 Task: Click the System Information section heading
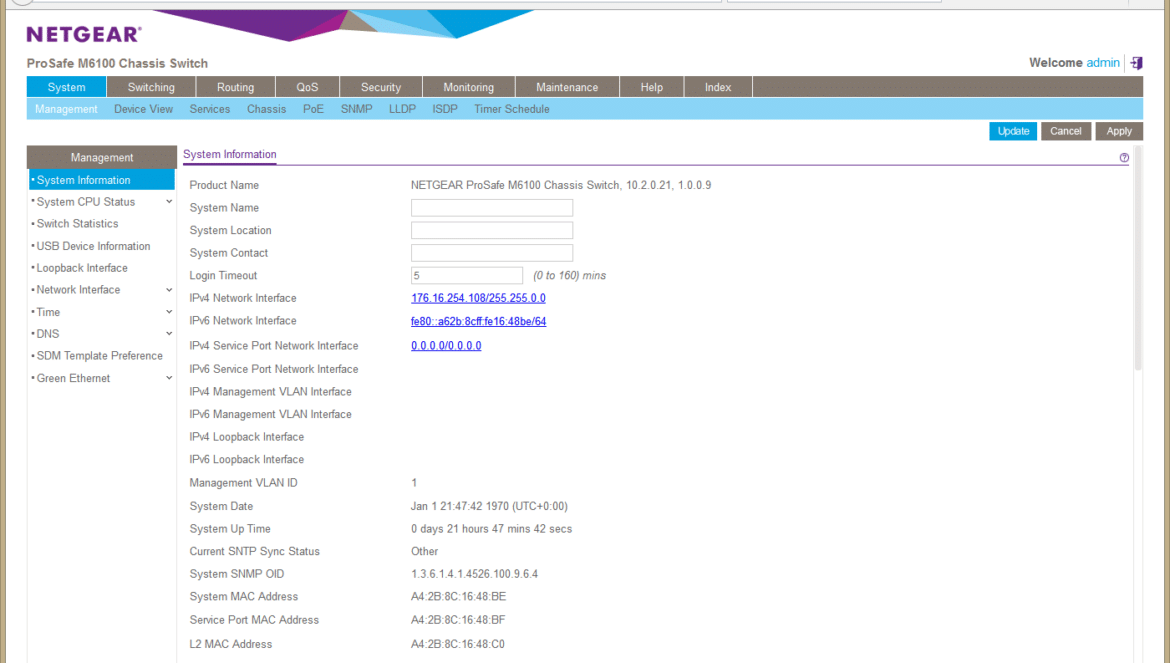(230, 154)
